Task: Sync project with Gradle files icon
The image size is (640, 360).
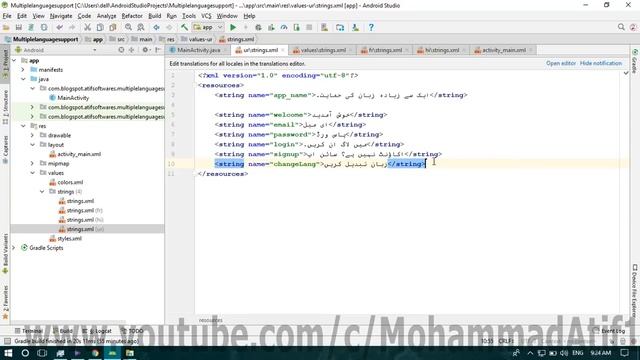Action: (340, 27)
